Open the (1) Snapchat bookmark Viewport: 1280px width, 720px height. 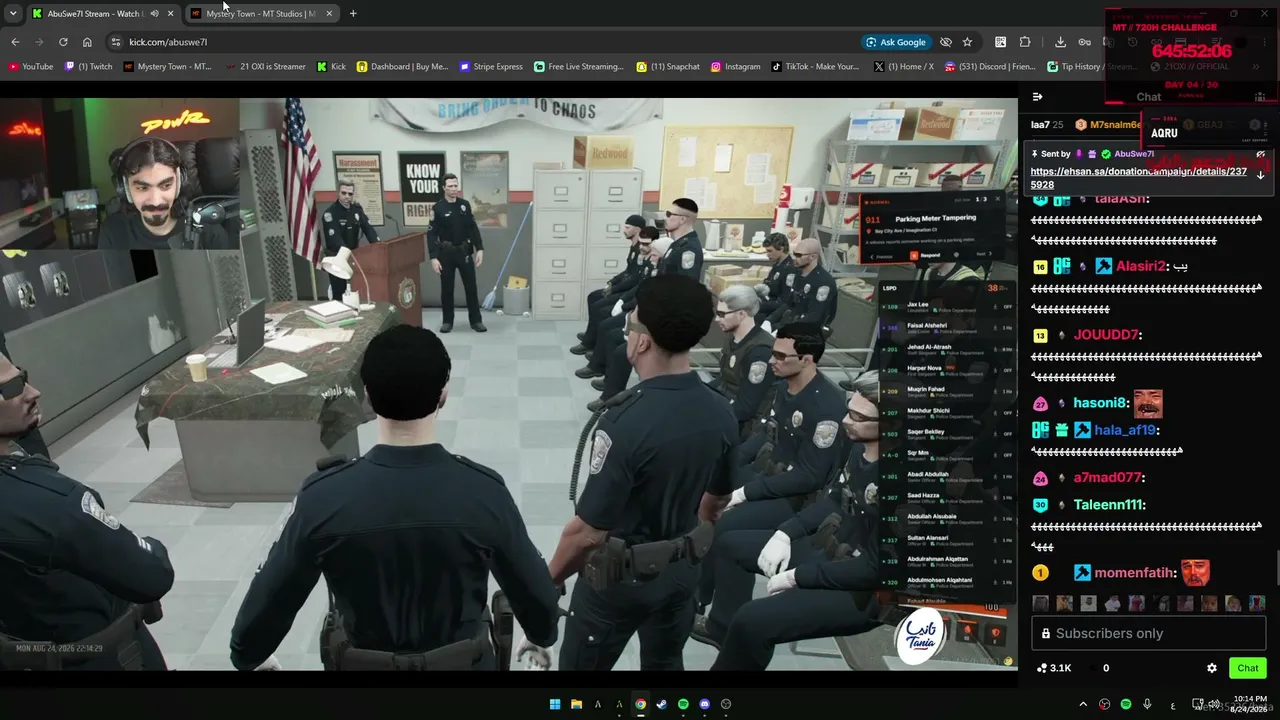(x=669, y=67)
